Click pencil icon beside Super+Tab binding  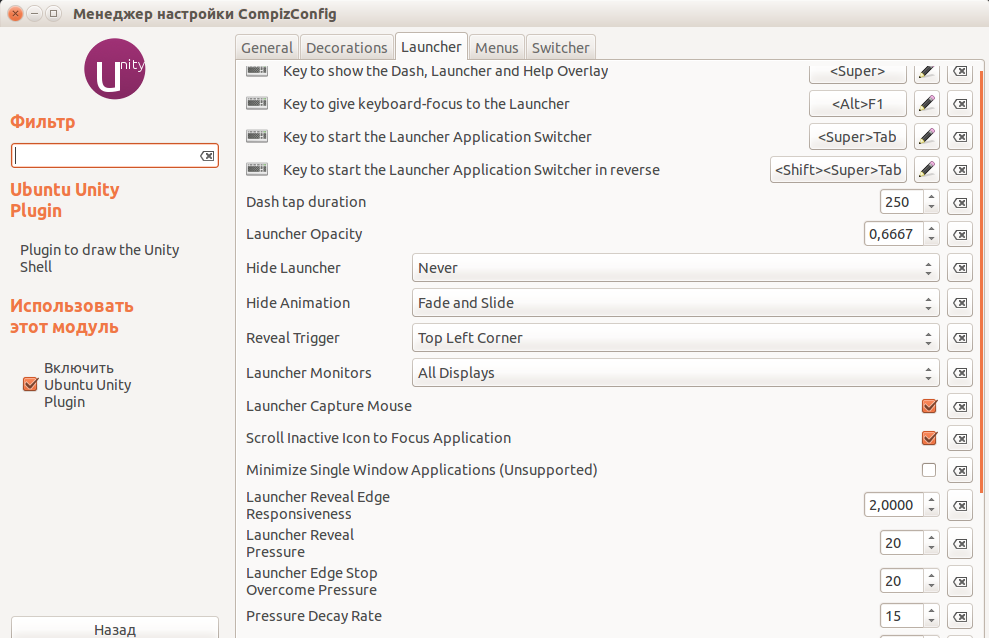(927, 137)
